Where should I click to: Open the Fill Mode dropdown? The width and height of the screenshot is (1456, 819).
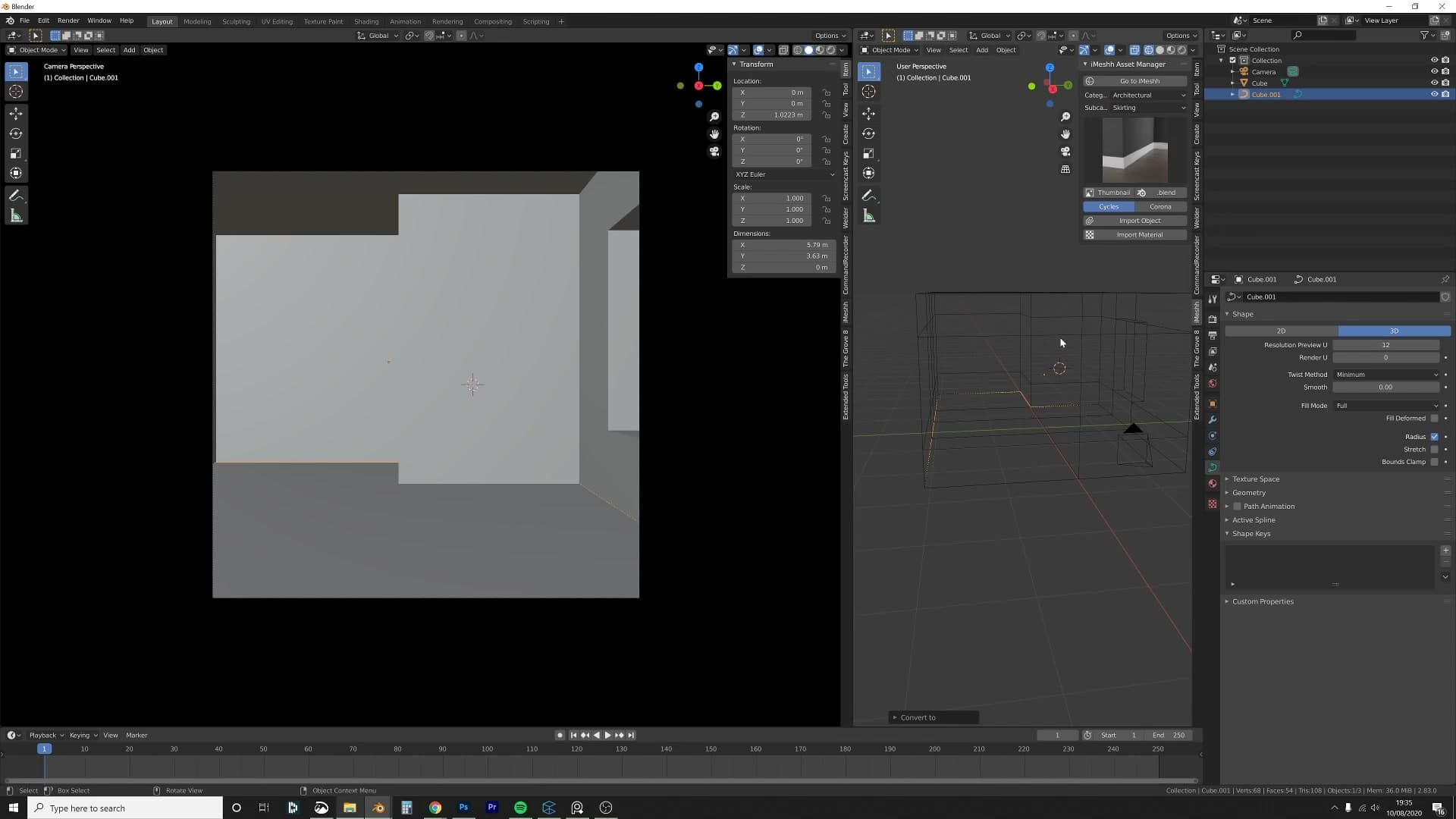(x=1386, y=406)
